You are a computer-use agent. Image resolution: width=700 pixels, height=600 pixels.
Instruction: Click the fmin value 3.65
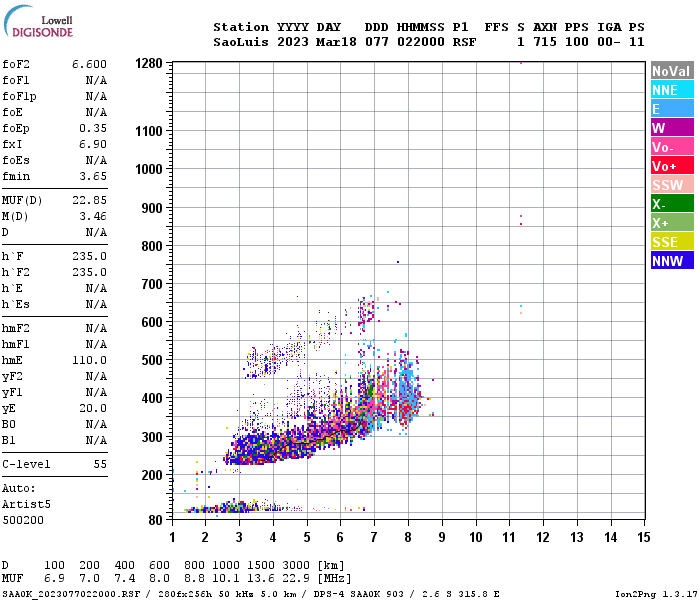(93, 176)
